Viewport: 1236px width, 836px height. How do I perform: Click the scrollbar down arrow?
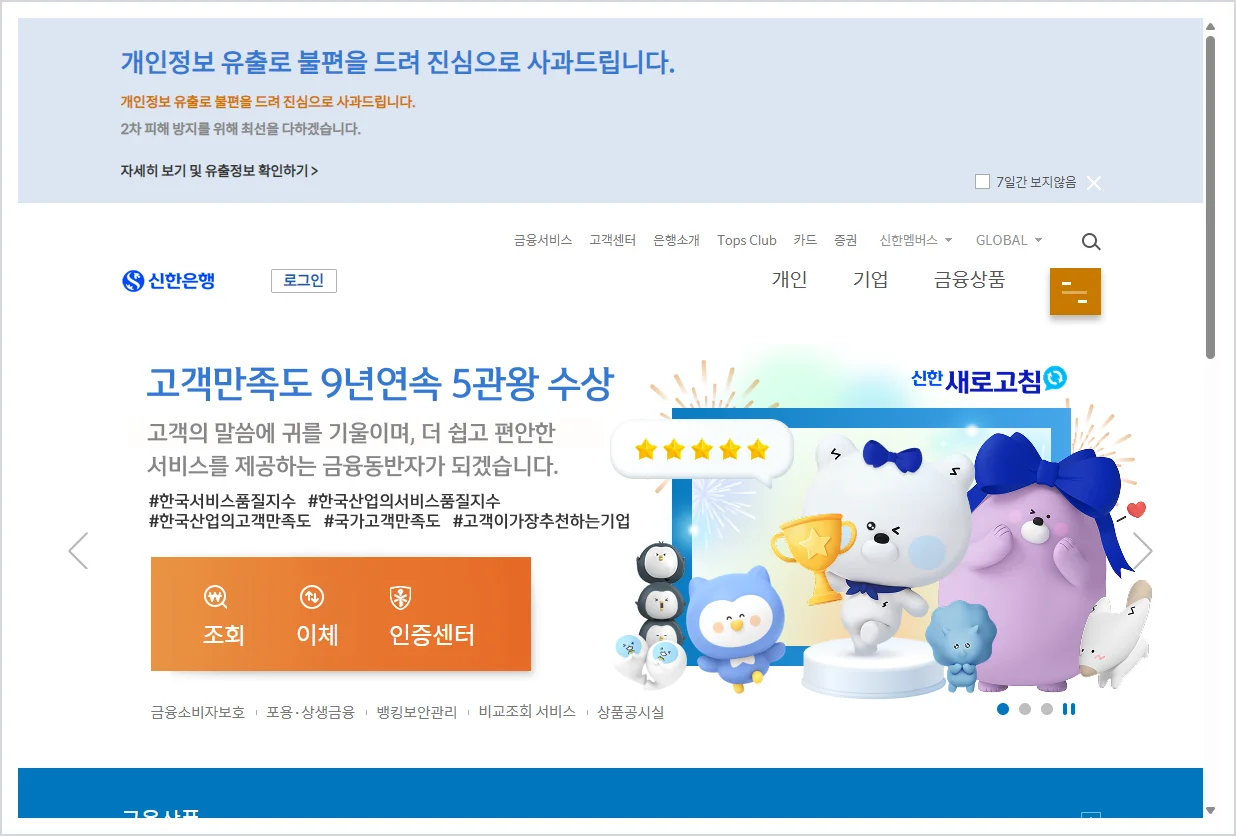1210,810
